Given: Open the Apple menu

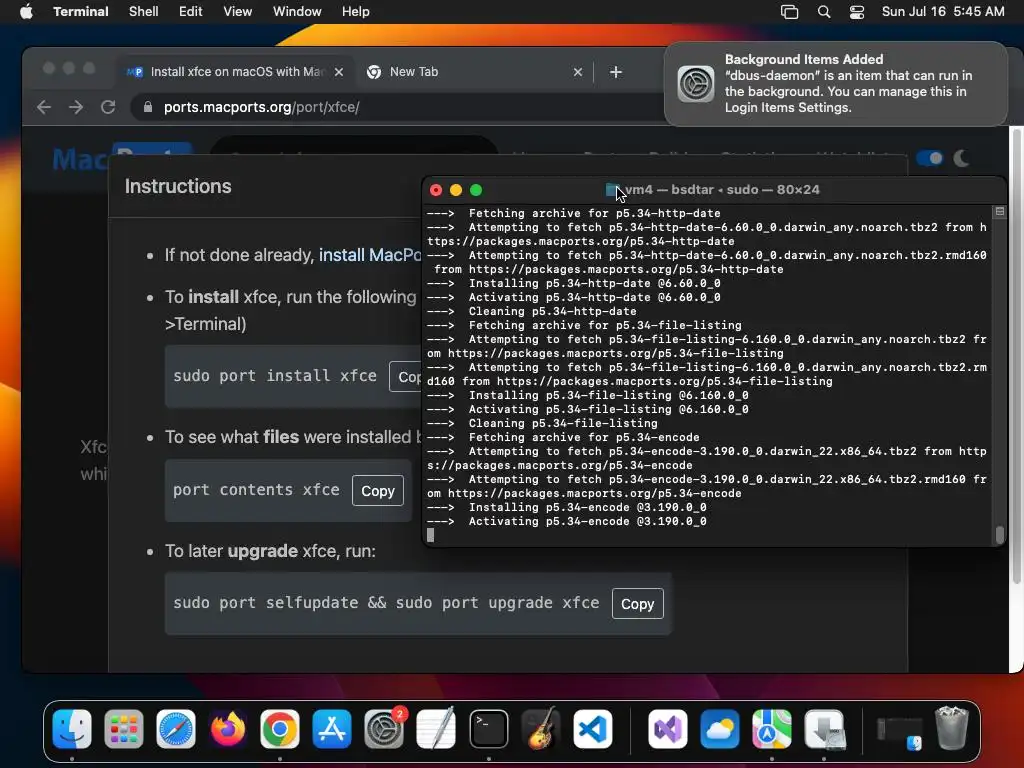Looking at the screenshot, I should (x=26, y=11).
